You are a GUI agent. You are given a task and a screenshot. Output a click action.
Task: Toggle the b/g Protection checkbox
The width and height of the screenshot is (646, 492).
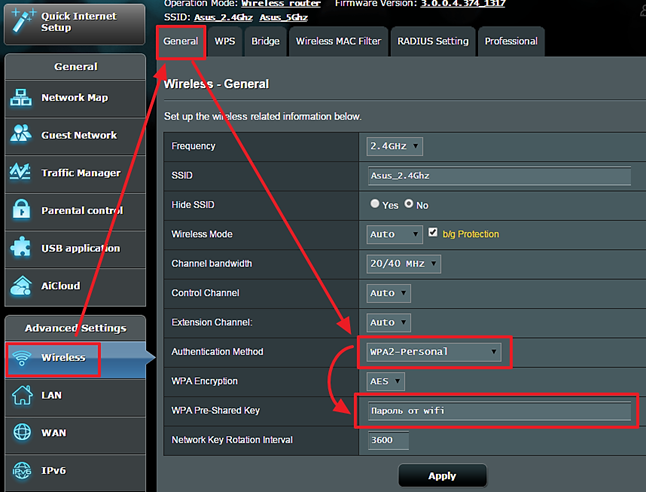click(x=433, y=233)
